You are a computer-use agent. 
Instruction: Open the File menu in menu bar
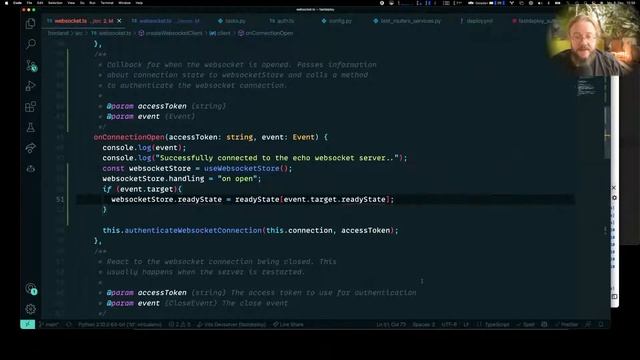point(29,3)
